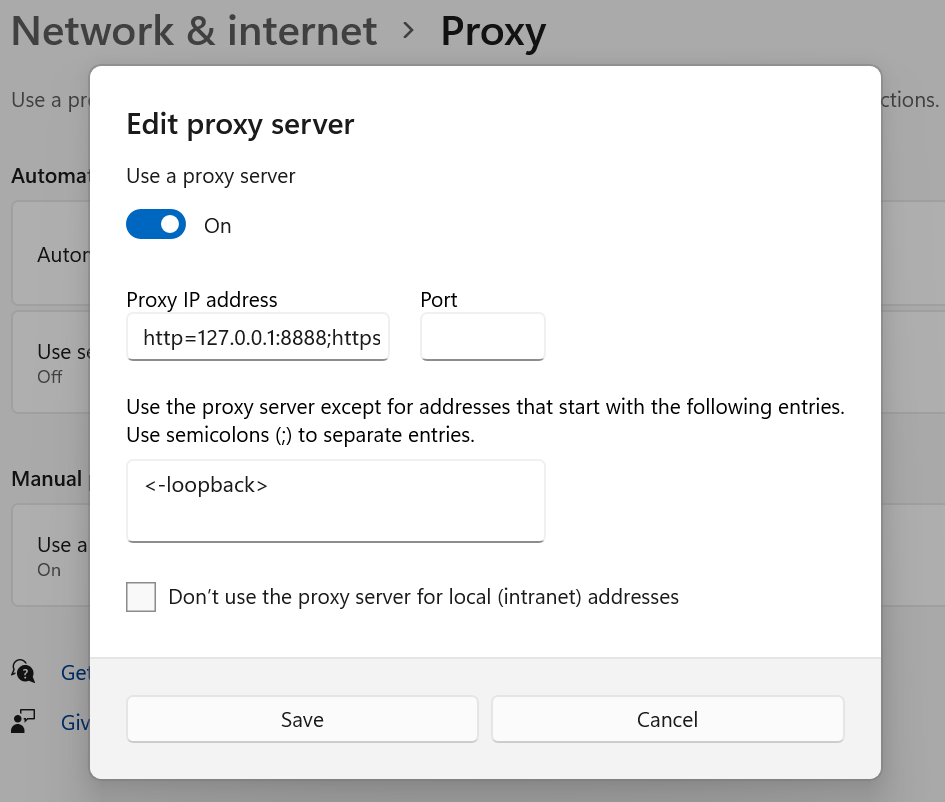This screenshot has width=945, height=802.
Task: Click the Edit proxy server dialog title
Action: [x=240, y=125]
